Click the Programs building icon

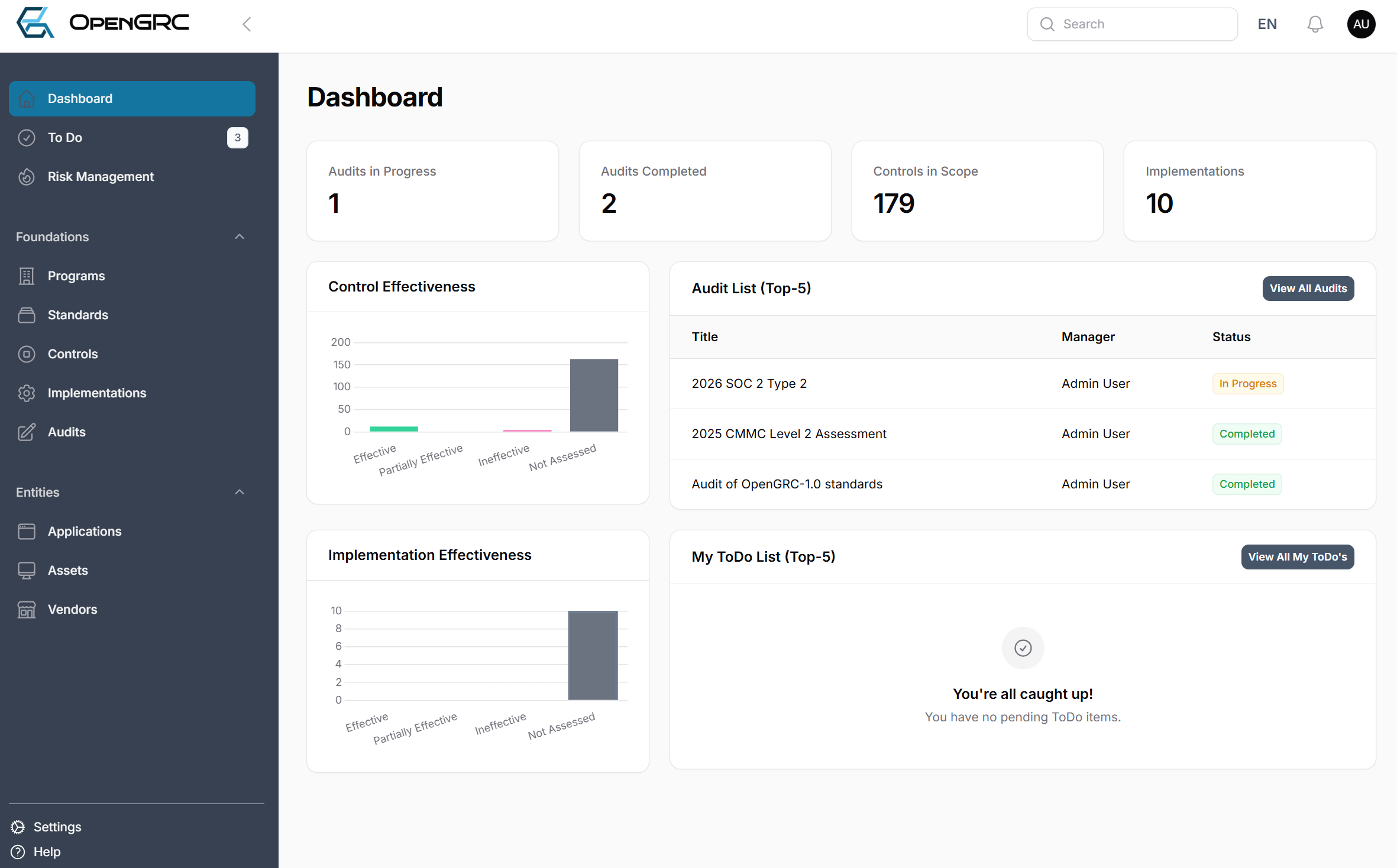pyautogui.click(x=27, y=276)
